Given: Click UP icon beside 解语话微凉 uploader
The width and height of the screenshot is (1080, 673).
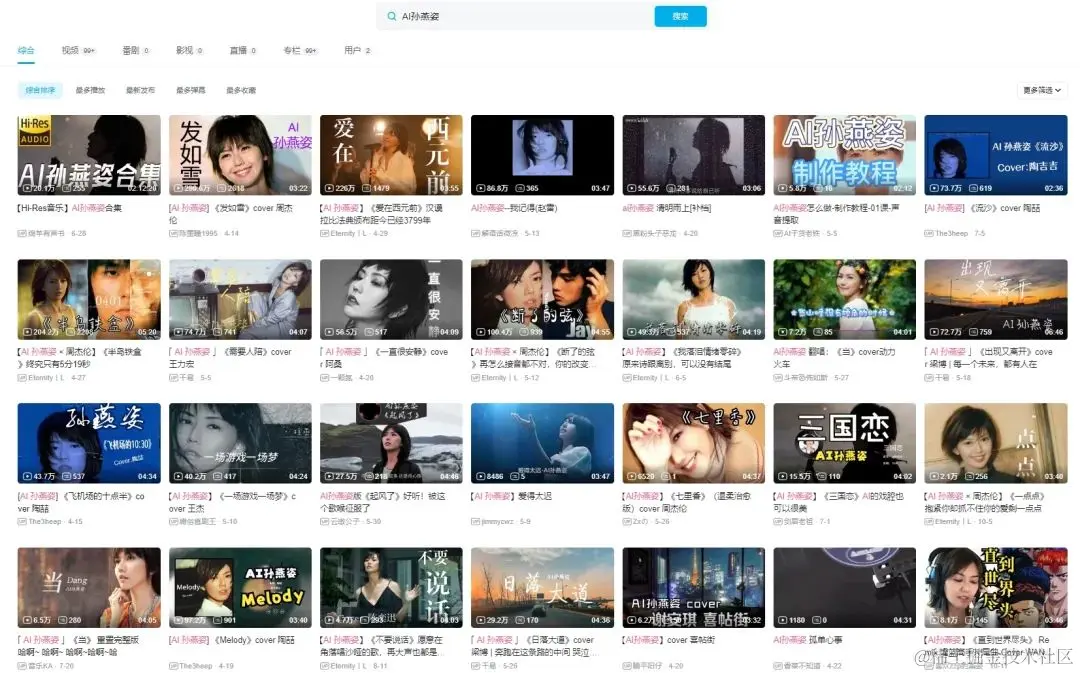Looking at the screenshot, I should (475, 234).
